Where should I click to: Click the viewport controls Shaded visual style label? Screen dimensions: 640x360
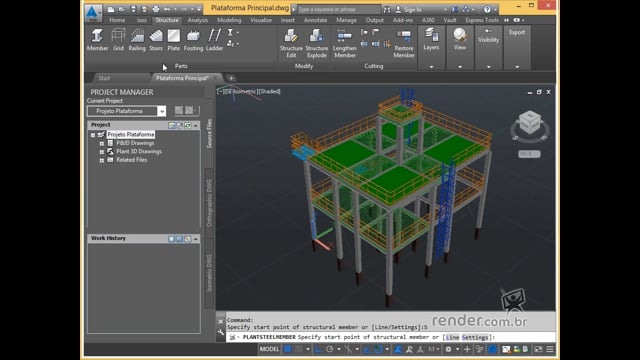[x=269, y=91]
